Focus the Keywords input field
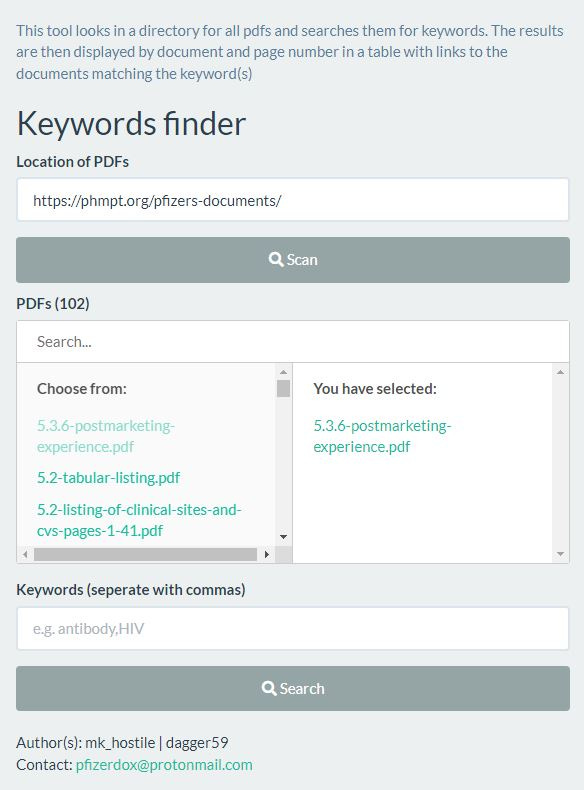 coord(293,628)
